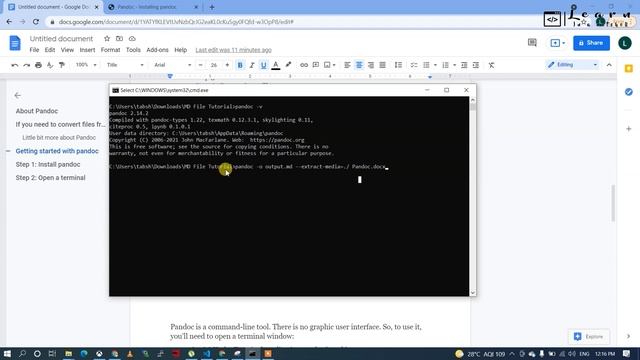The height and width of the screenshot is (360, 640).
Task: Click the Share button
Action: pyautogui.click(x=591, y=43)
